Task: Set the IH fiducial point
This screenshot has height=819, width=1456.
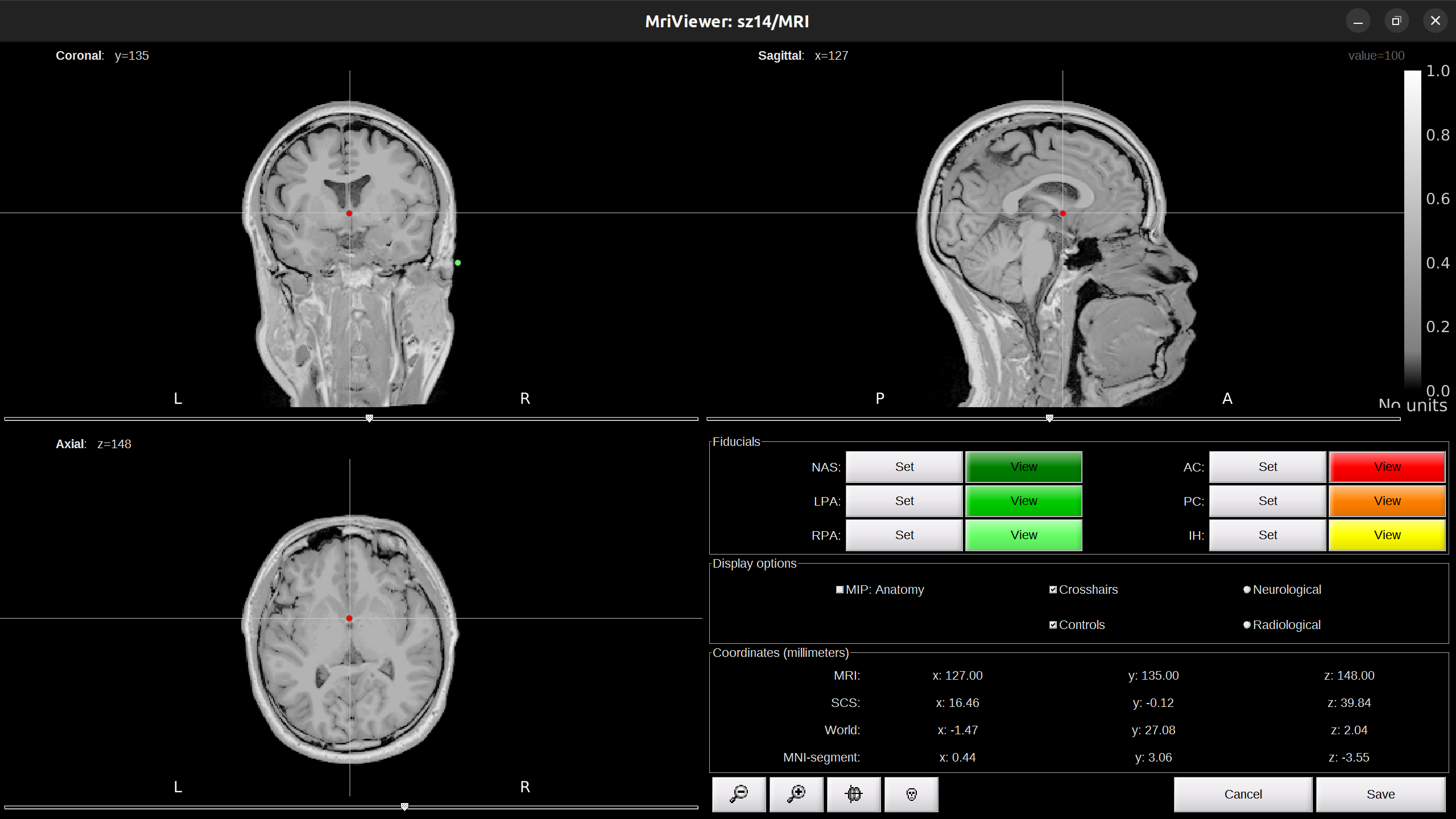Action: coord(1268,535)
